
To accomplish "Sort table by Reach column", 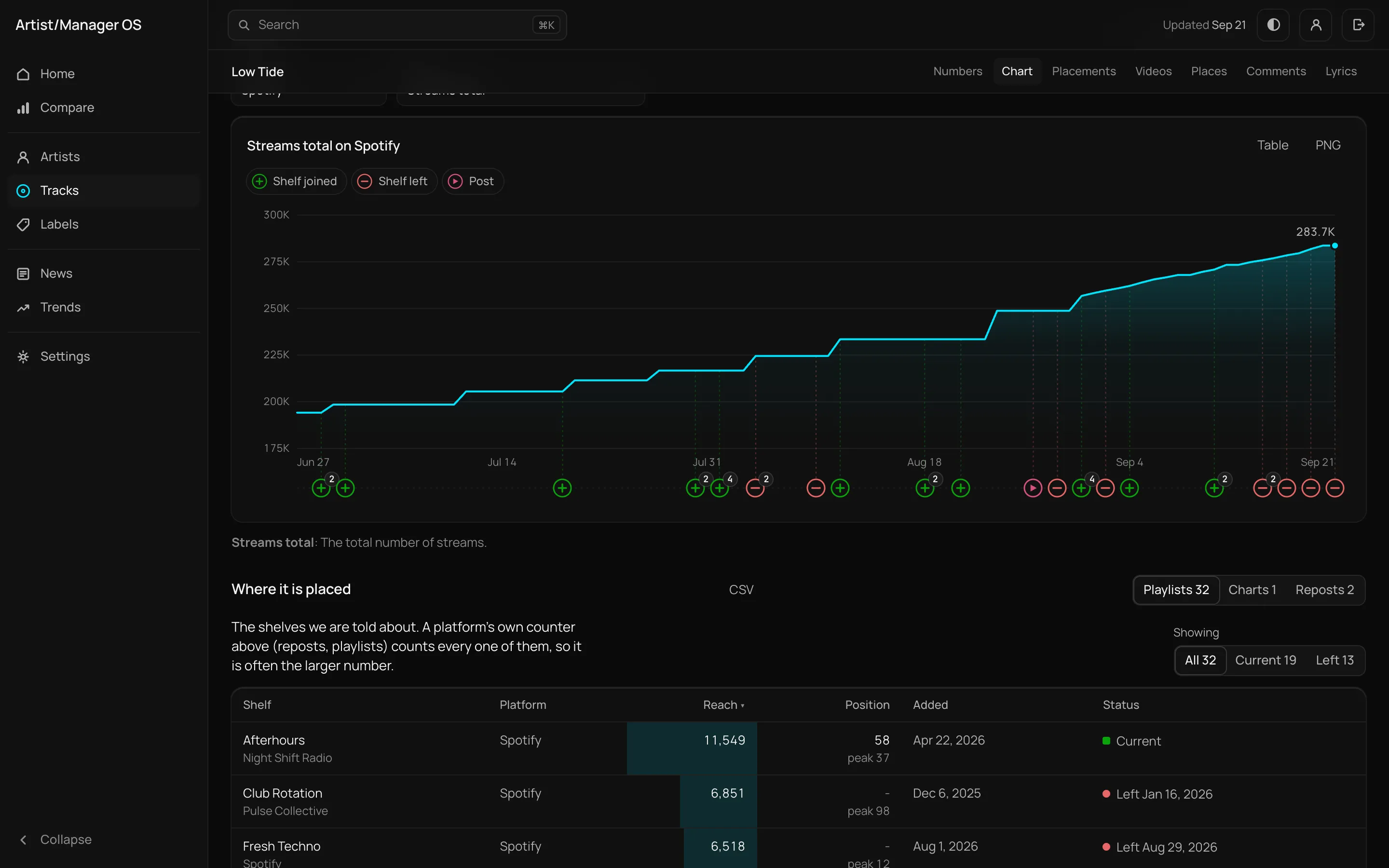I will pyautogui.click(x=723, y=705).
